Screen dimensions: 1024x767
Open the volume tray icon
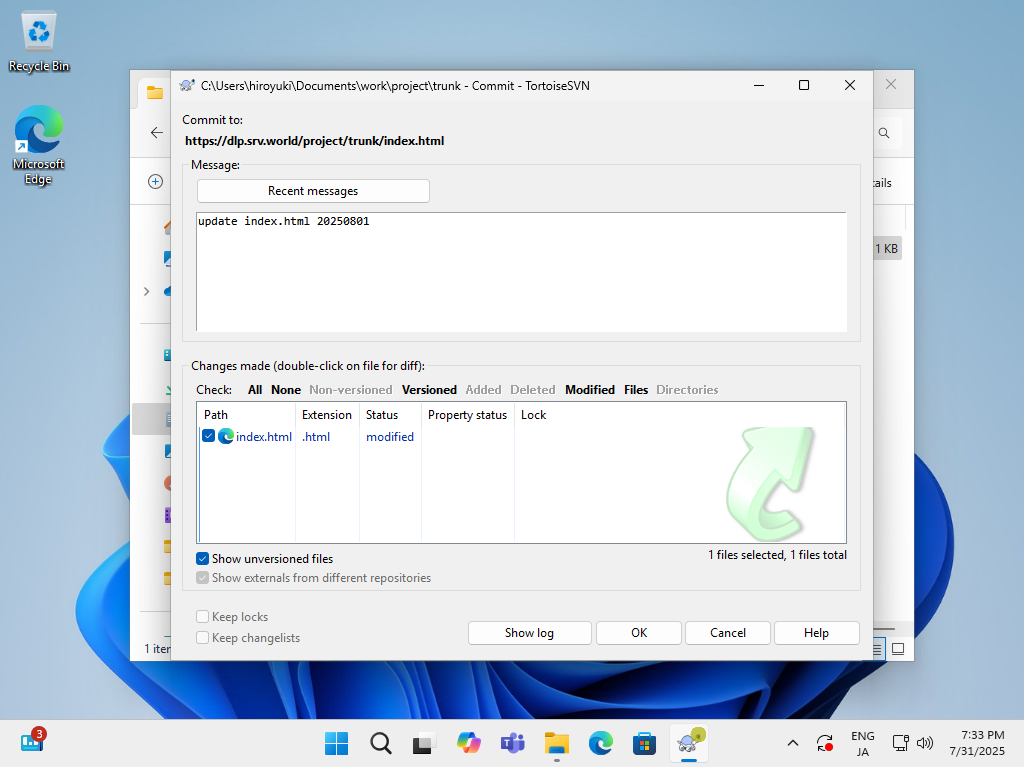(x=925, y=743)
